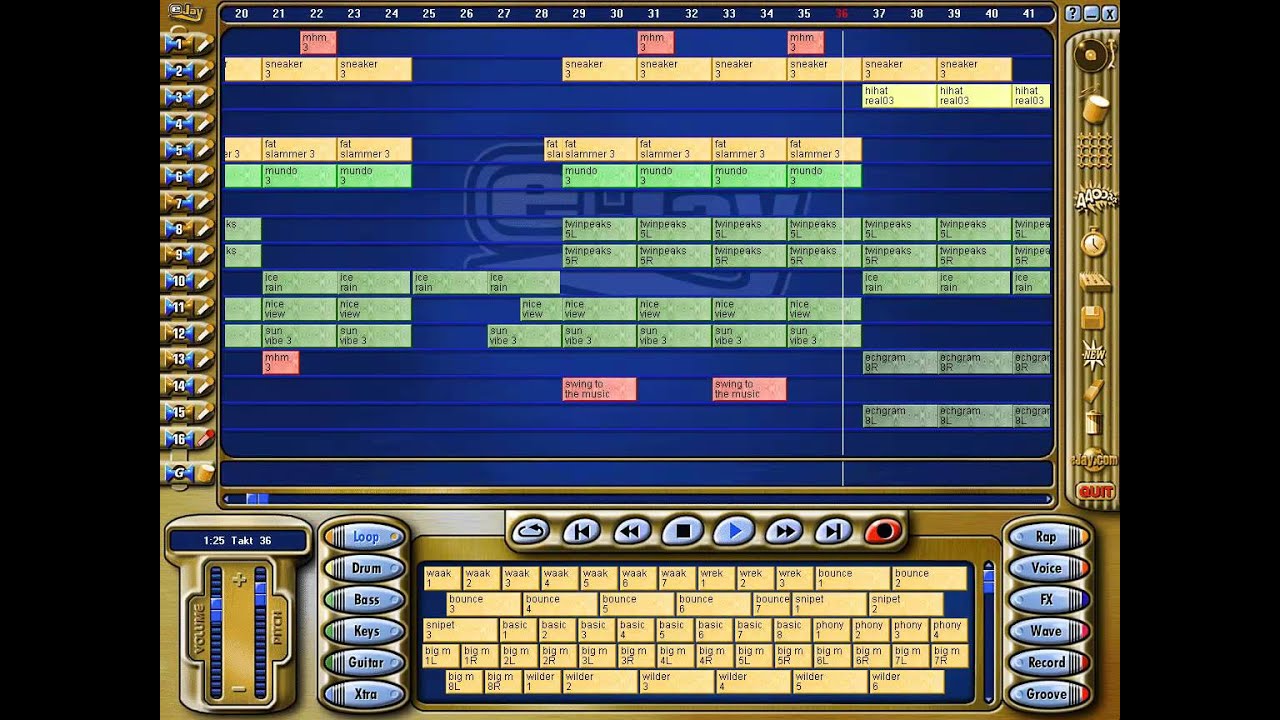This screenshot has width=1280, height=720.
Task: Select the Rap sample category
Action: tap(1049, 537)
